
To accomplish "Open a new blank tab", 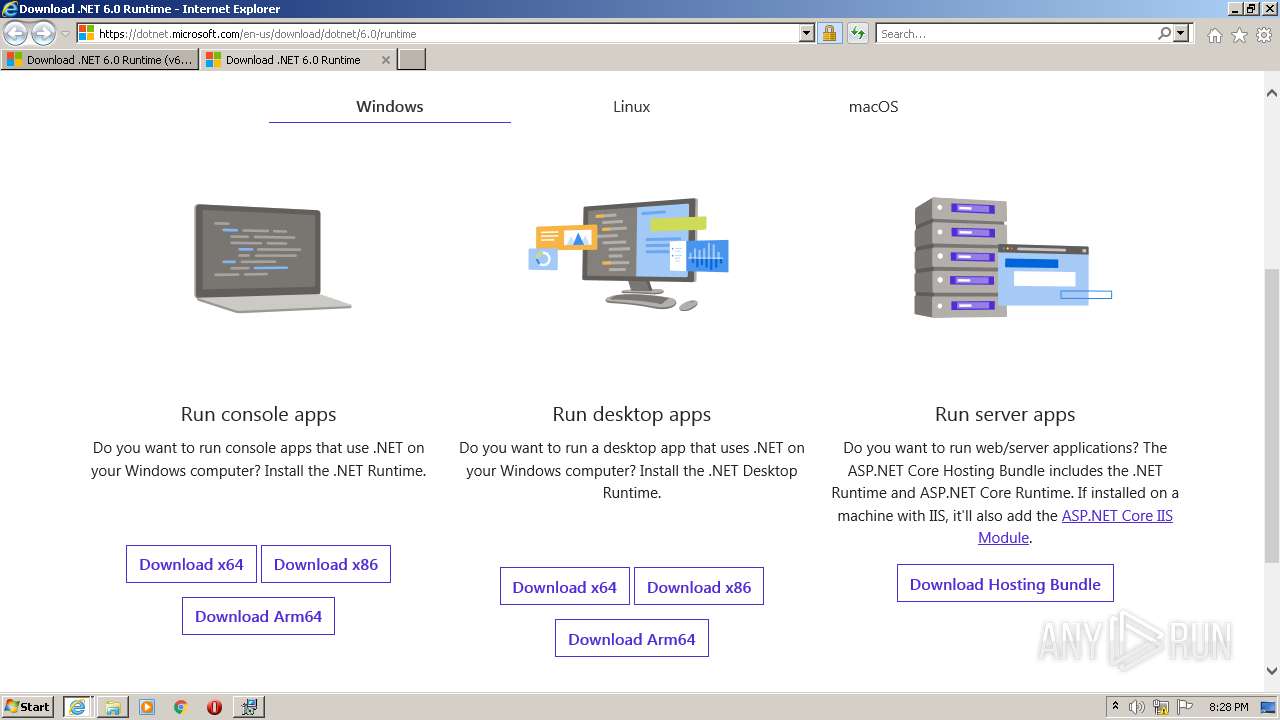I will coord(412,60).
